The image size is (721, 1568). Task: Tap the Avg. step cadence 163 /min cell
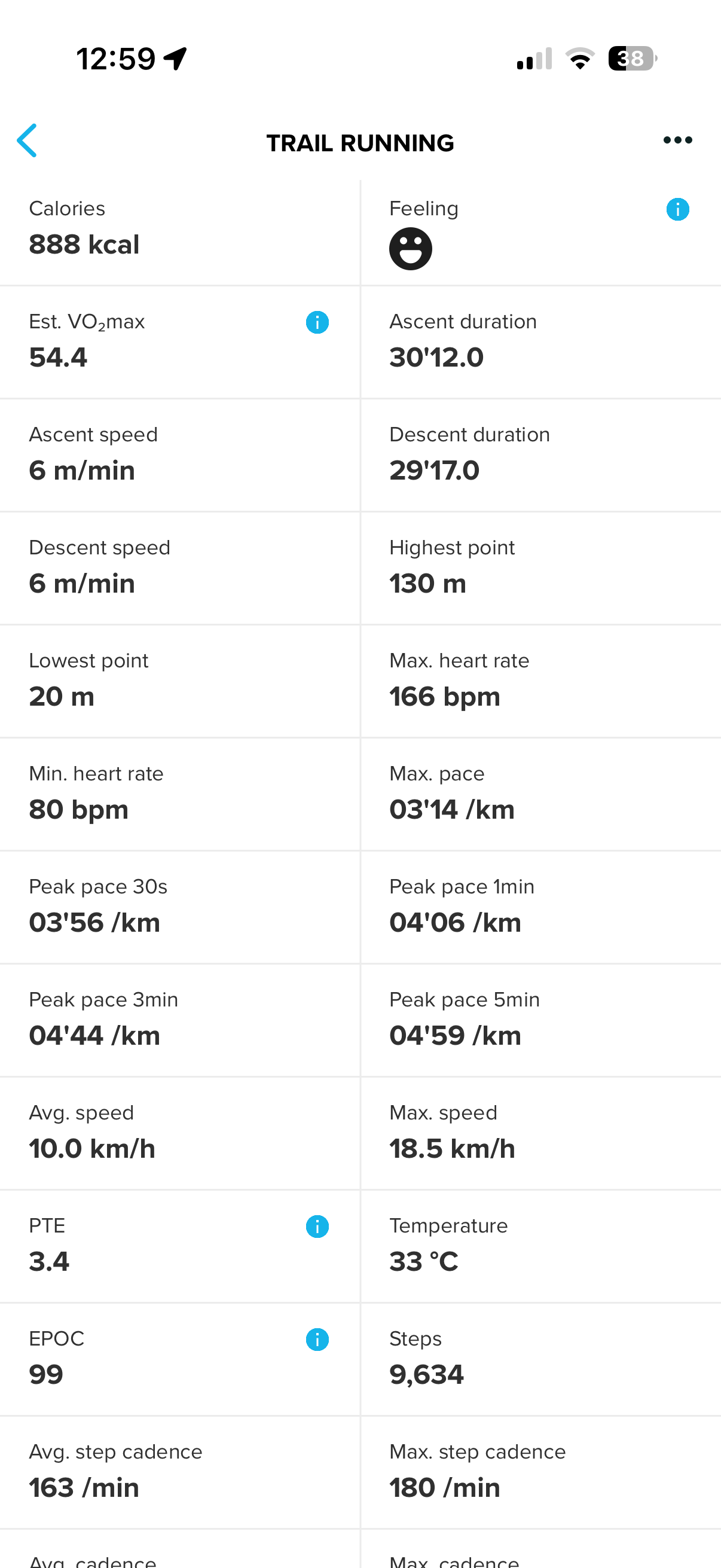(x=179, y=1472)
